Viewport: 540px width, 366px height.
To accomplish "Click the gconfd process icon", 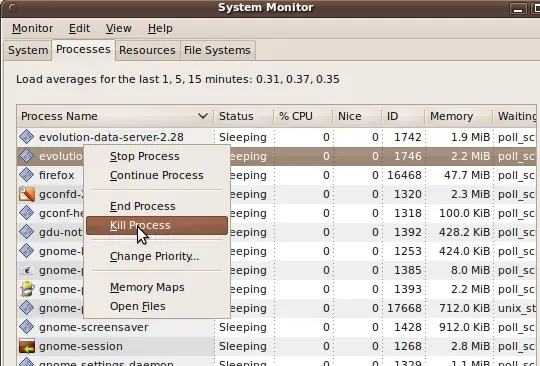I will 27,194.
